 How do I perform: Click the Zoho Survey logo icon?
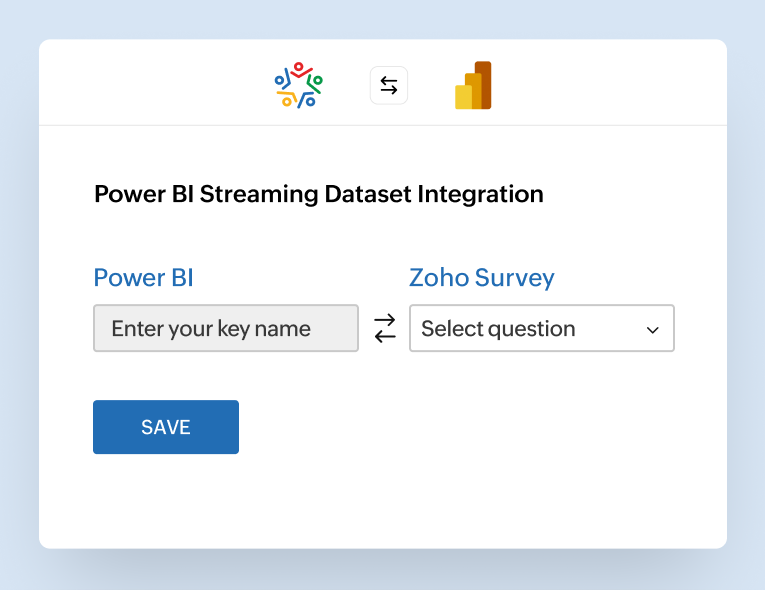click(299, 85)
